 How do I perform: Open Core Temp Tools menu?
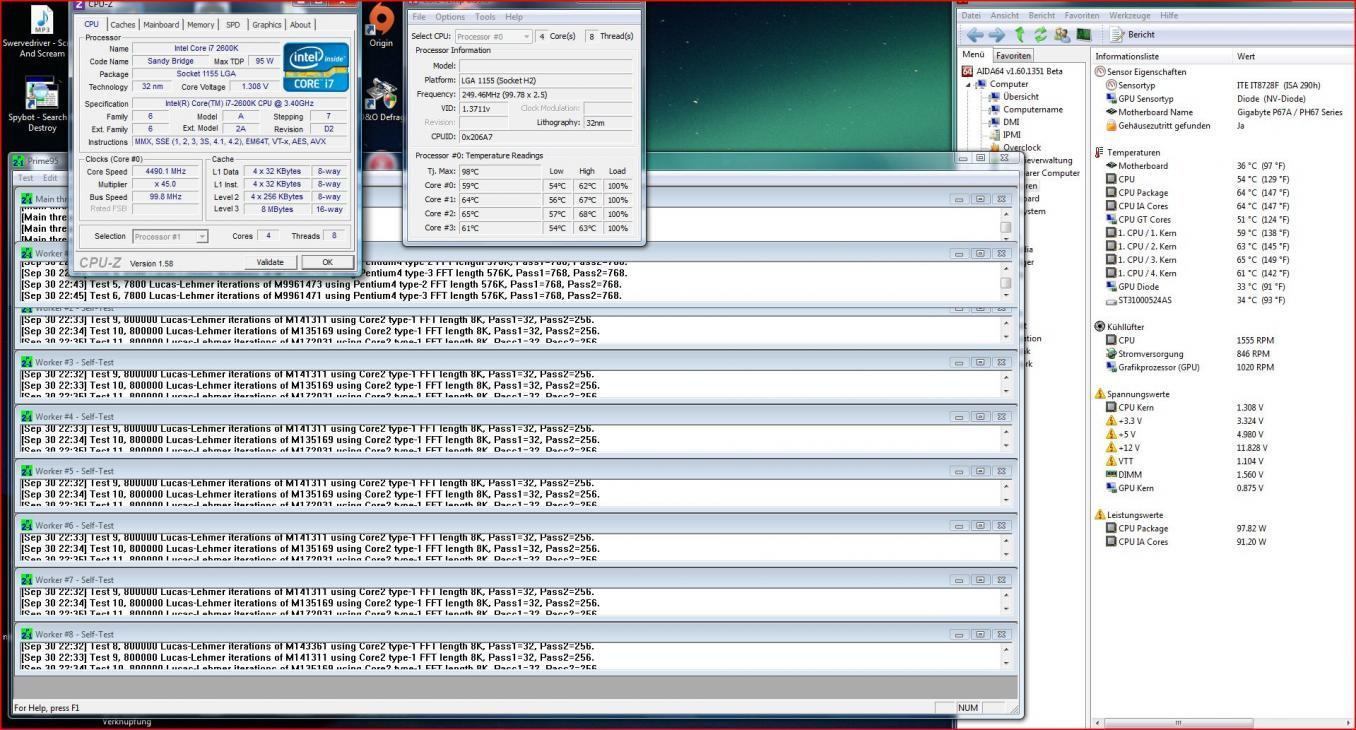tap(485, 17)
